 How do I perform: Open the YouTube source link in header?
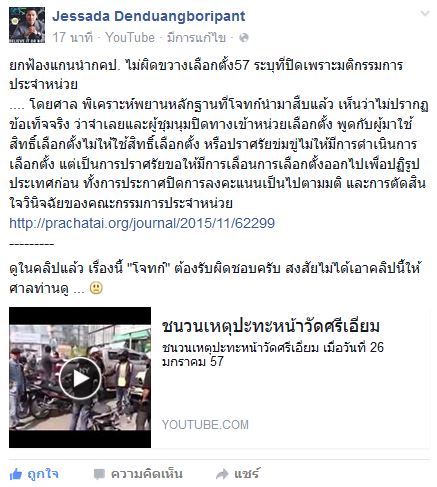[130, 38]
